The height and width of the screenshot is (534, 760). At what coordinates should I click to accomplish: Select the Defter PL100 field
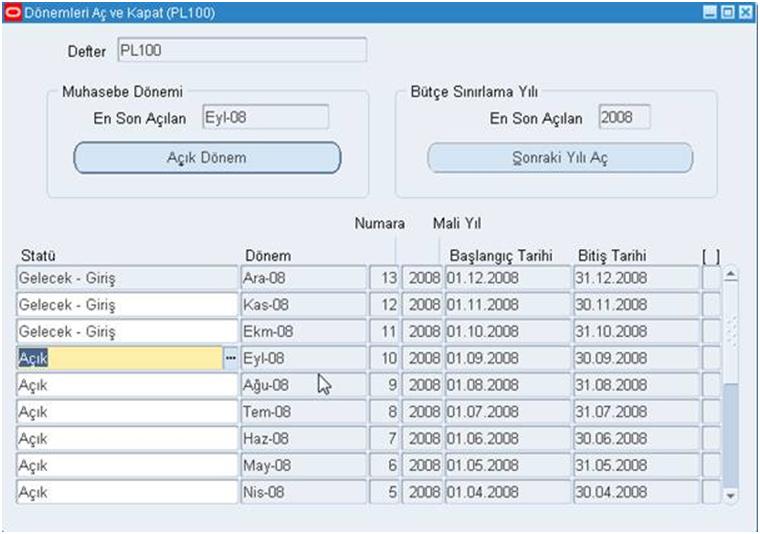pyautogui.click(x=241, y=50)
